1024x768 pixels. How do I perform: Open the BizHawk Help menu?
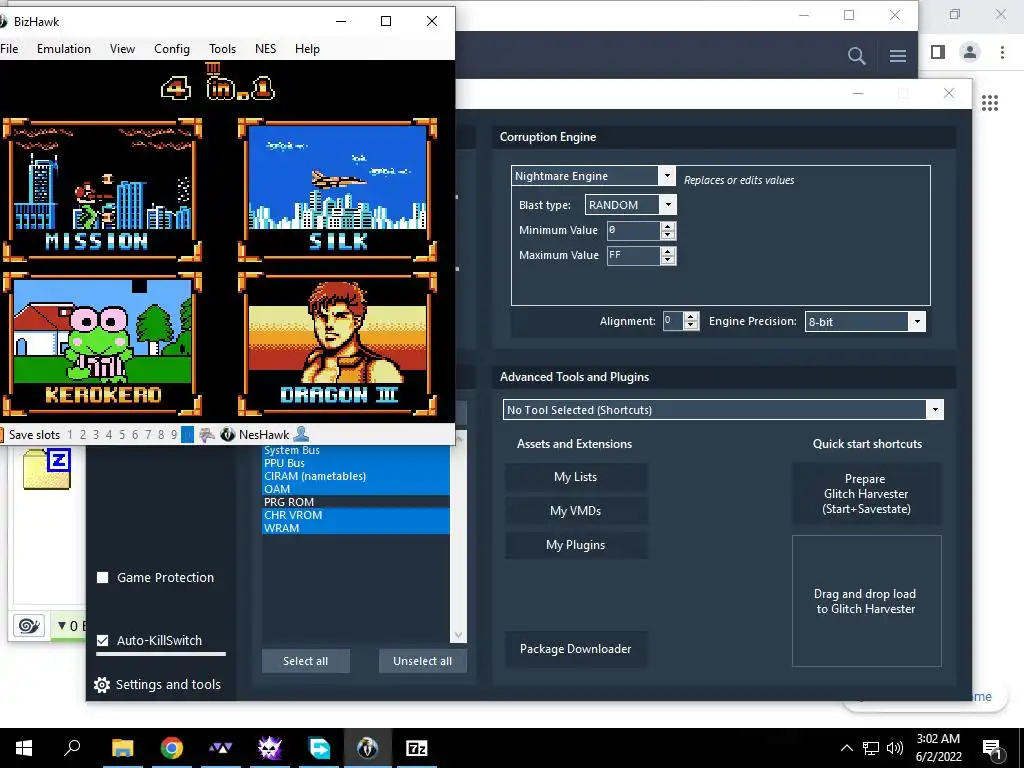tap(307, 49)
